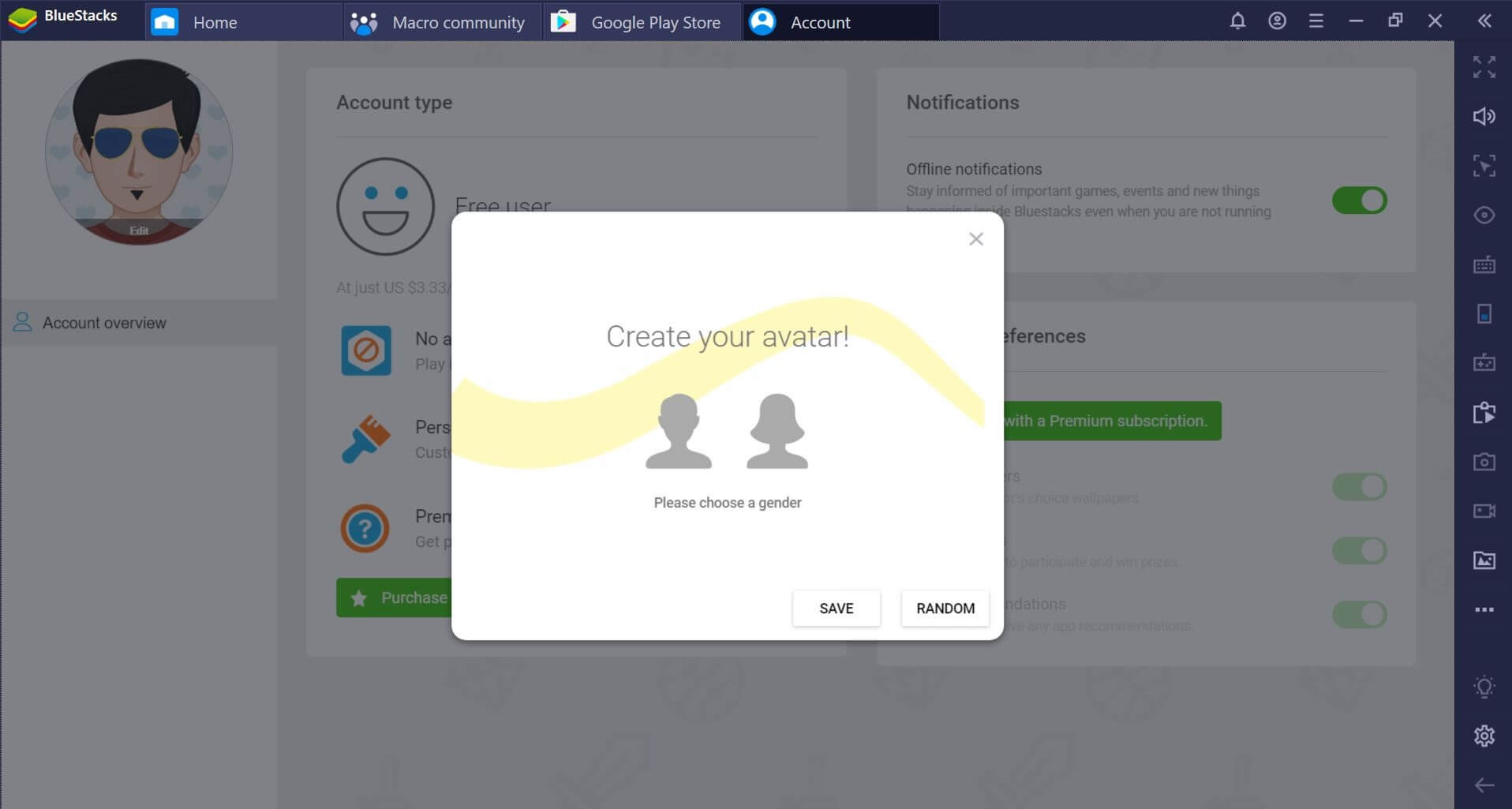Open the Google Play Store tab
Viewport: 1512px width, 809px height.
point(655,22)
